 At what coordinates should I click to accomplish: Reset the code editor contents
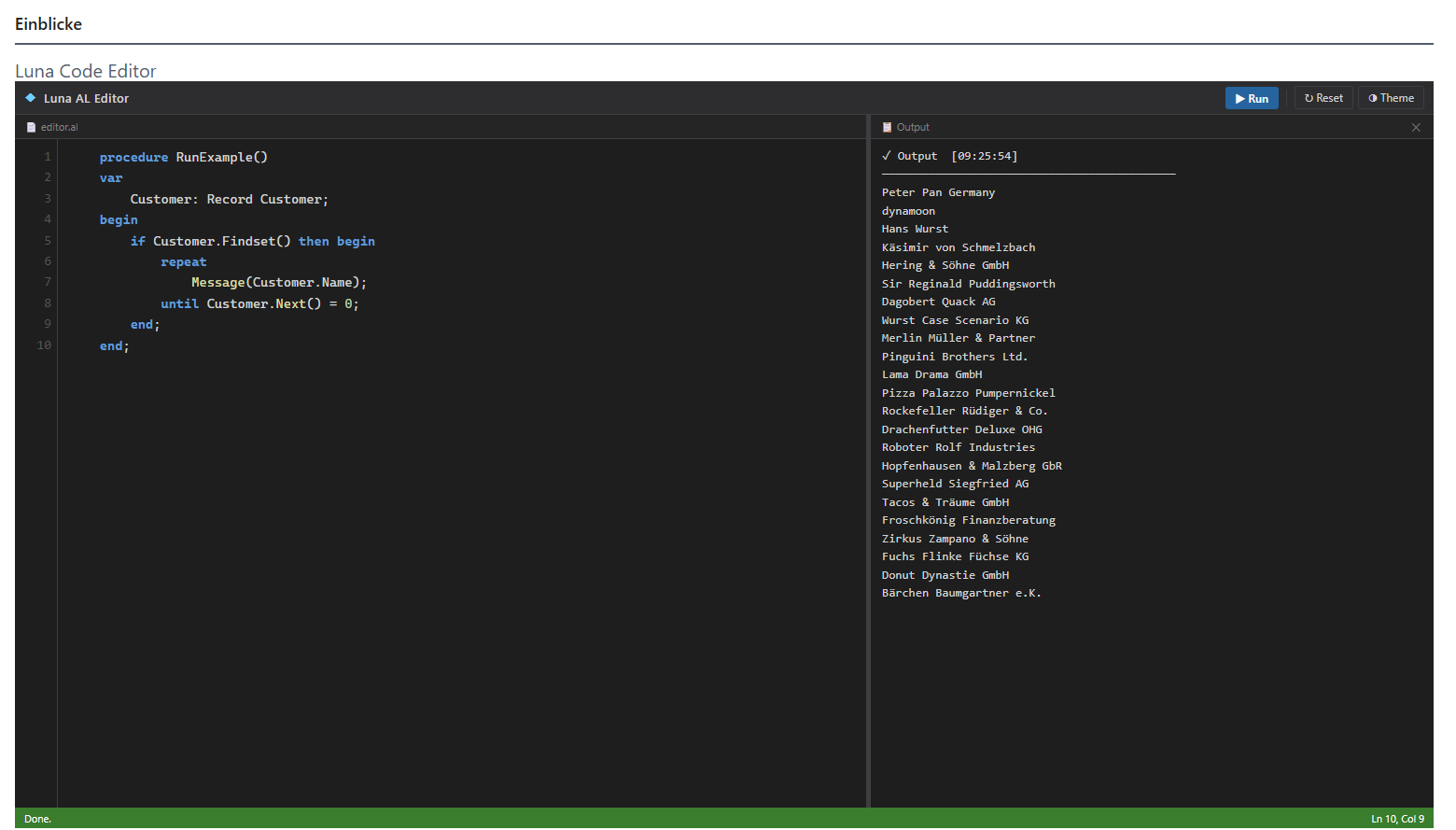[x=1323, y=97]
